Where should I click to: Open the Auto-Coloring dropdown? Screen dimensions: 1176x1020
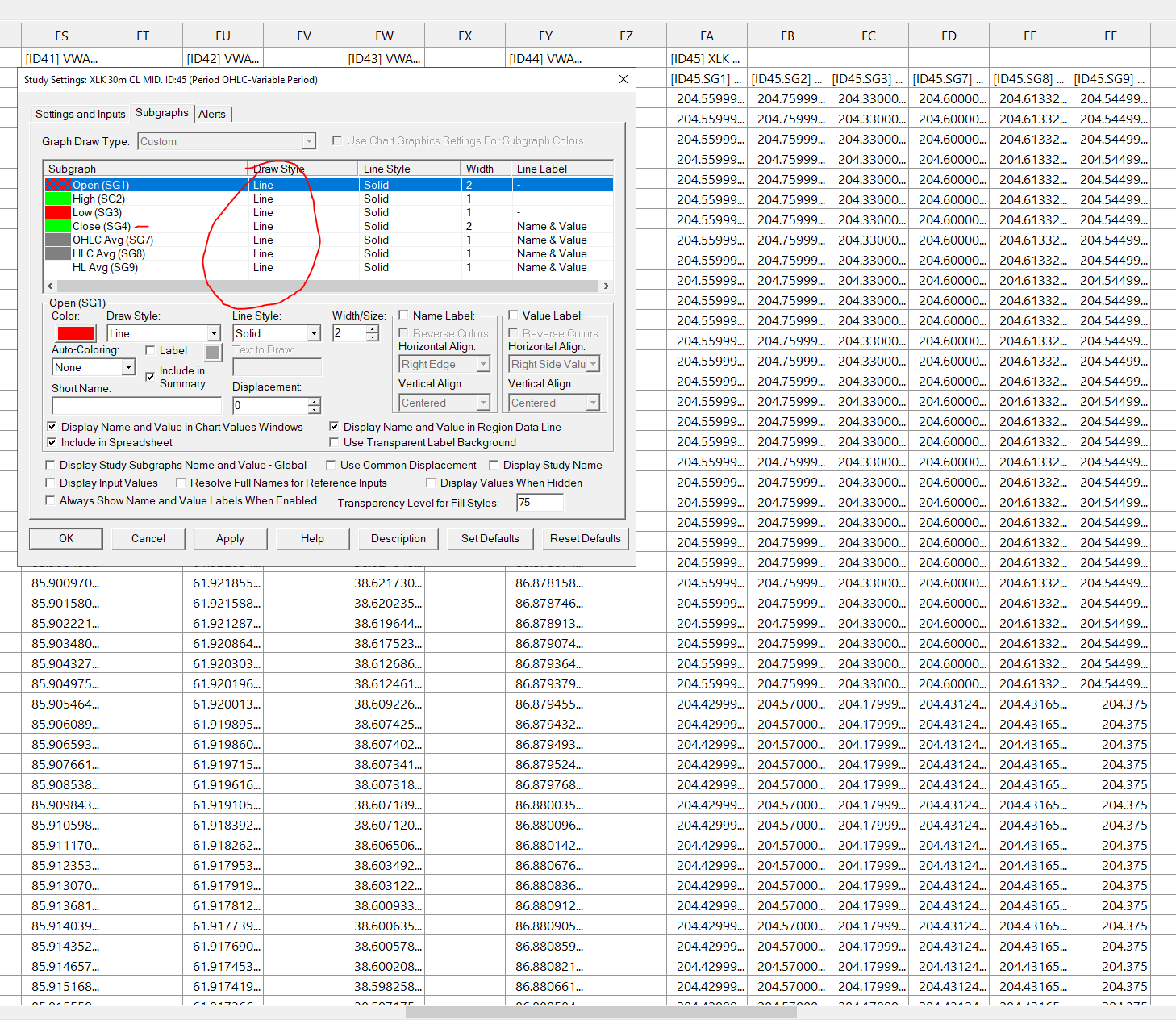(x=128, y=367)
